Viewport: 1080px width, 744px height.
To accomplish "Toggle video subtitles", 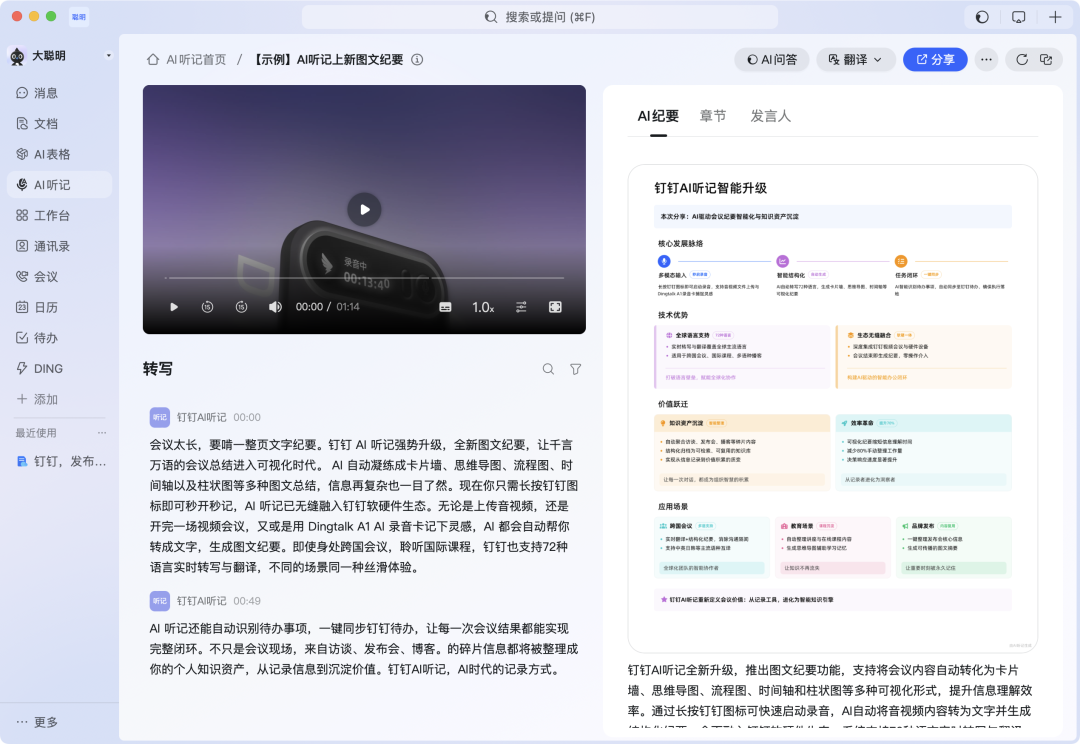I will pos(446,307).
